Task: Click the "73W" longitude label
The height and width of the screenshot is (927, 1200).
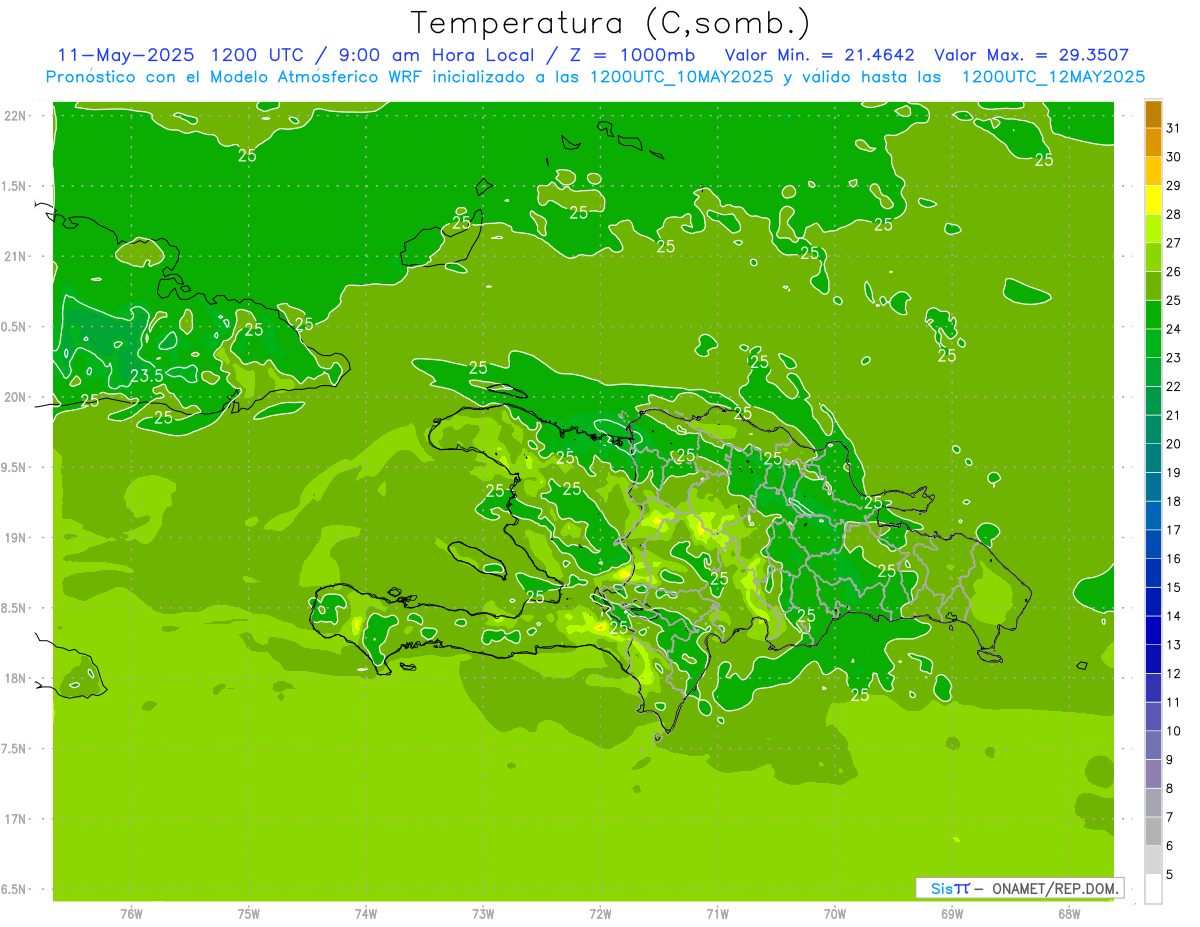Action: pos(483,913)
